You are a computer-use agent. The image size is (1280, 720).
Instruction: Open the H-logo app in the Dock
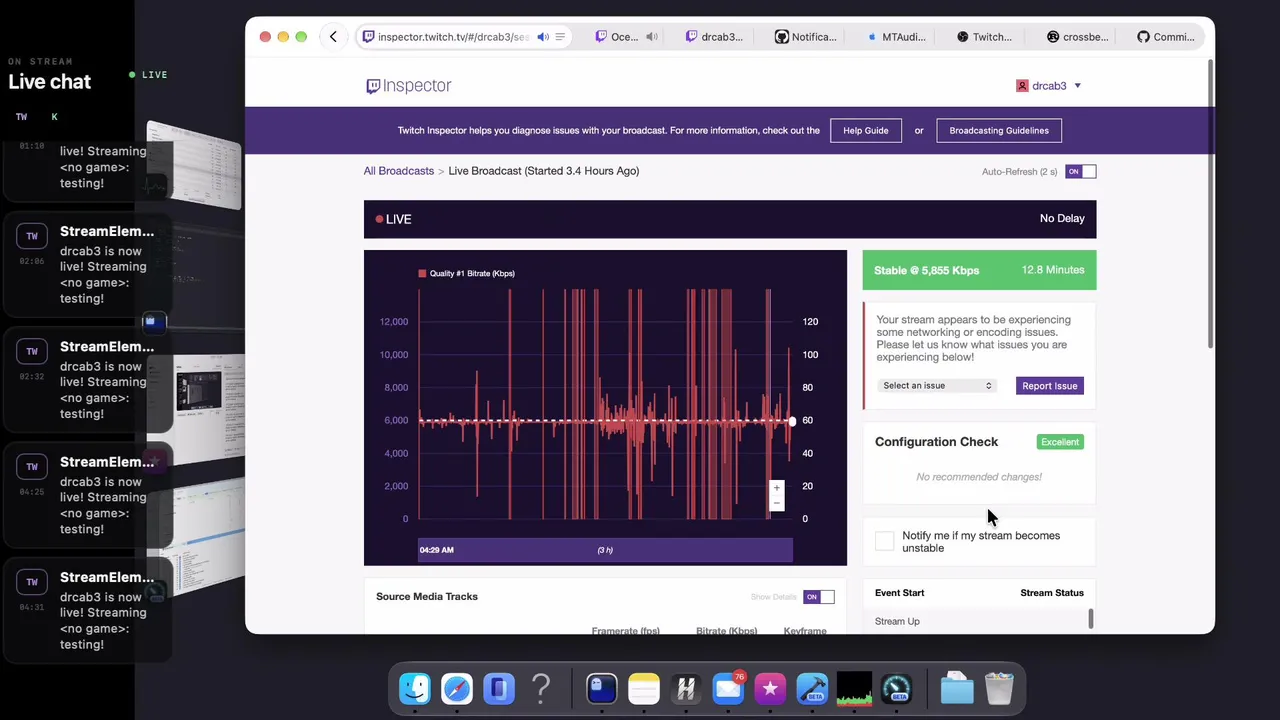(686, 688)
